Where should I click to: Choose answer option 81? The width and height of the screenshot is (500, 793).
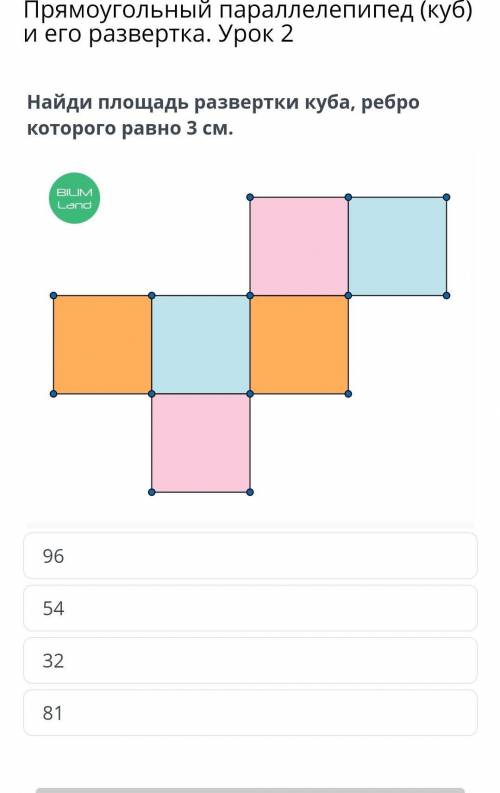tap(250, 713)
